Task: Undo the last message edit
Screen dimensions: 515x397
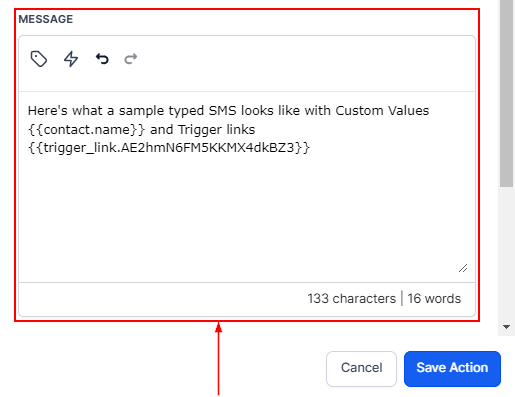Action: click(102, 59)
